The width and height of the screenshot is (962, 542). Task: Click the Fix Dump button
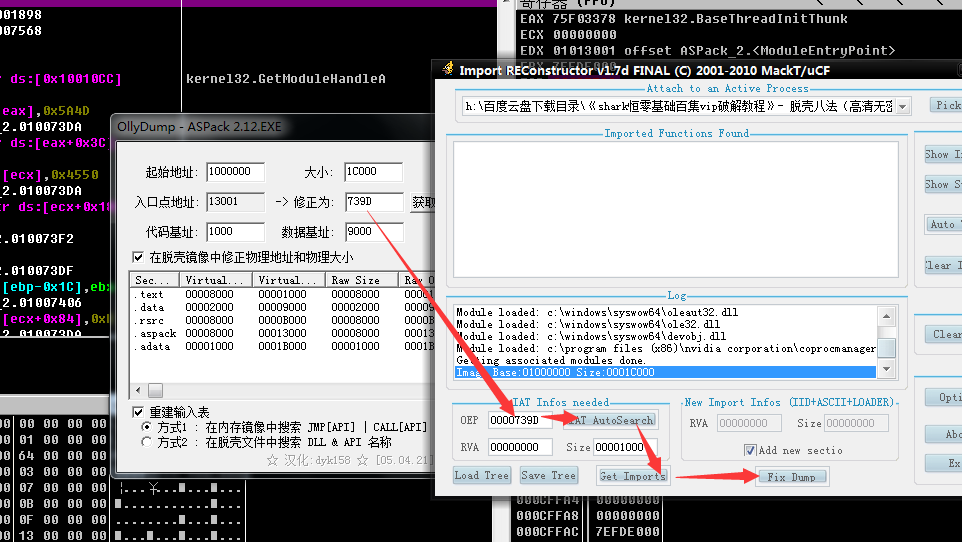pos(790,477)
